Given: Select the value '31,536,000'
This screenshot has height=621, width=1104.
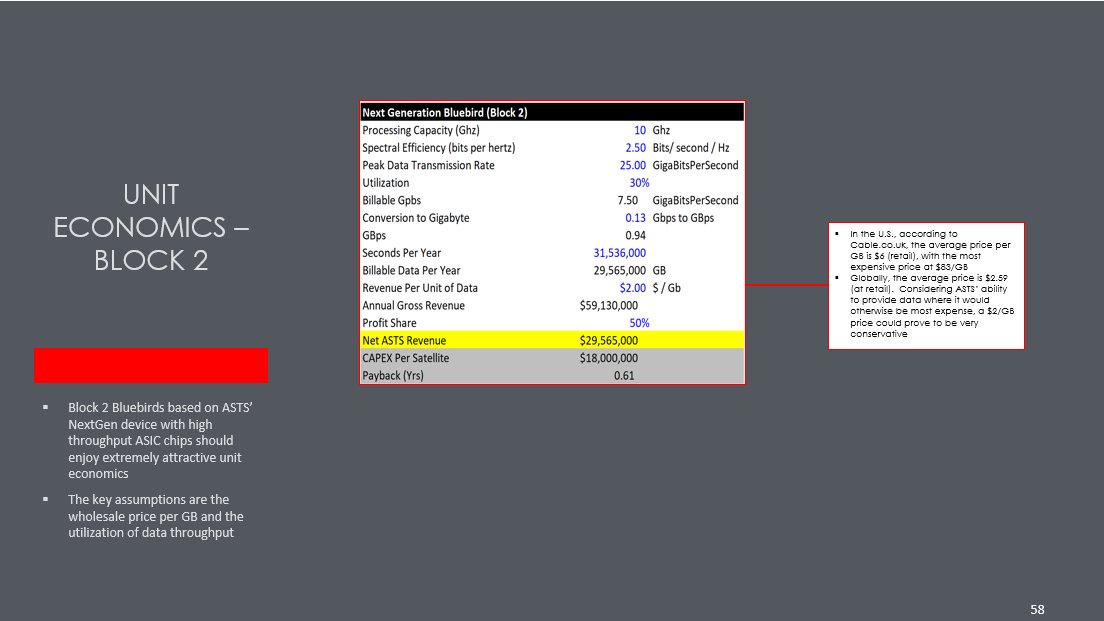Looking at the screenshot, I should click(620, 253).
